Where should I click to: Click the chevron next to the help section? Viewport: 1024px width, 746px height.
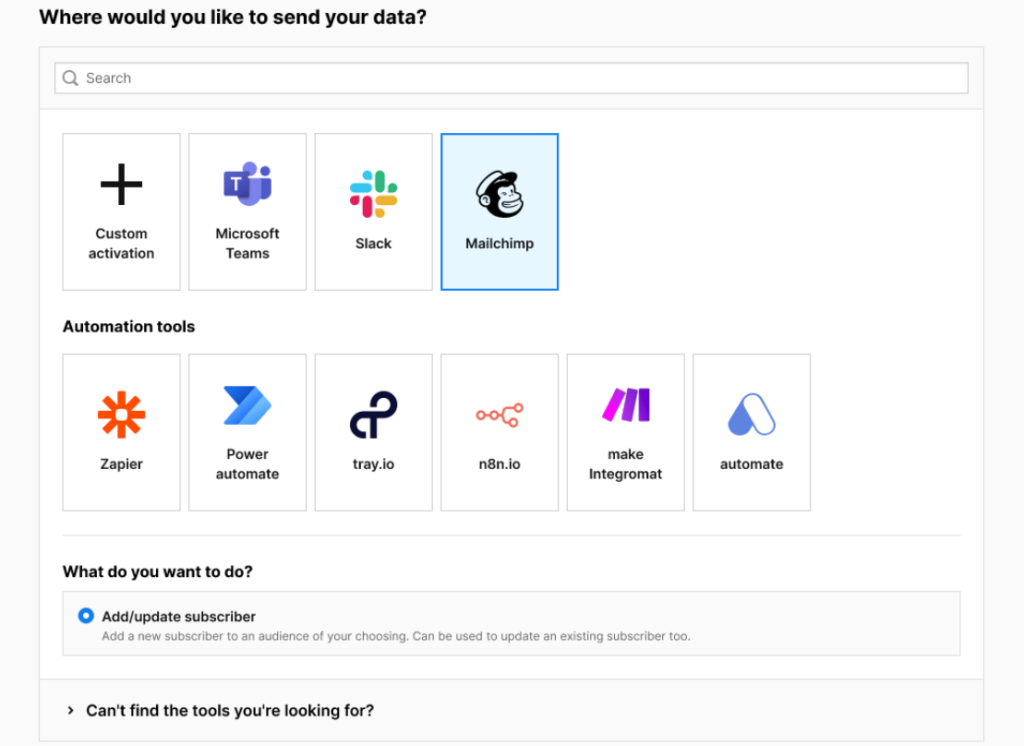[68, 710]
